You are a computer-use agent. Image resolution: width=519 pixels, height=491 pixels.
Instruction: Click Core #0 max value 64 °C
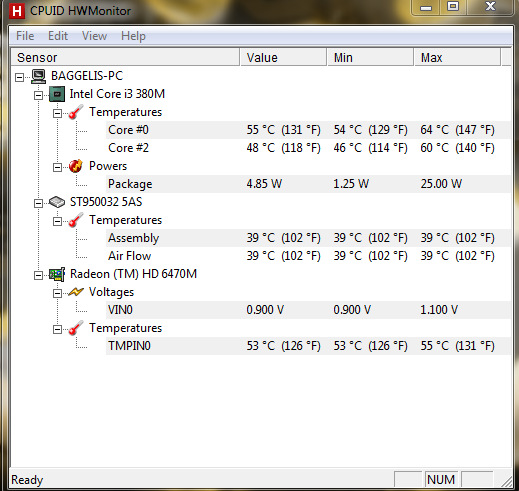click(457, 130)
